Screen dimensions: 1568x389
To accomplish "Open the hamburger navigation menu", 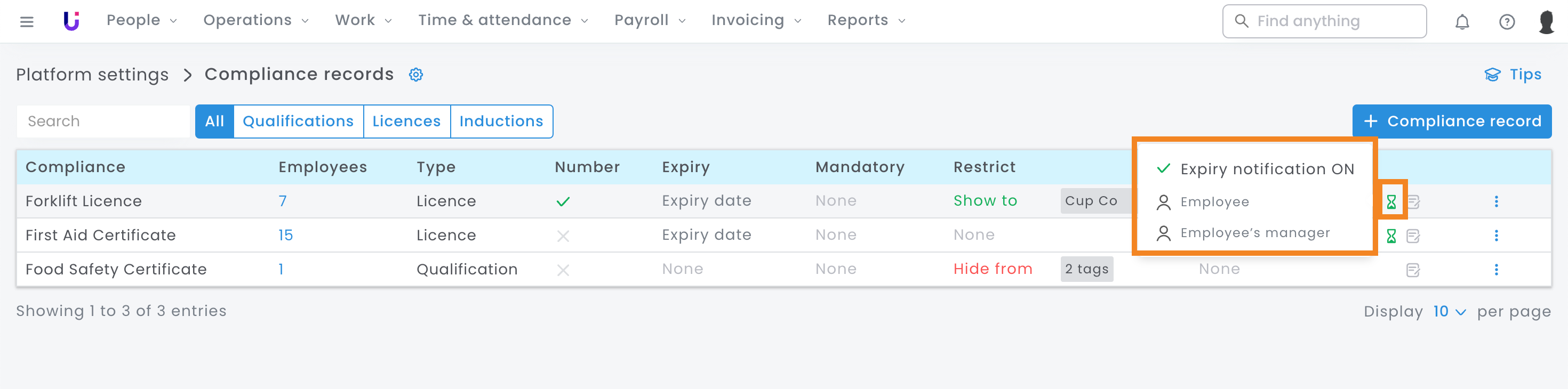I will pyautogui.click(x=27, y=22).
